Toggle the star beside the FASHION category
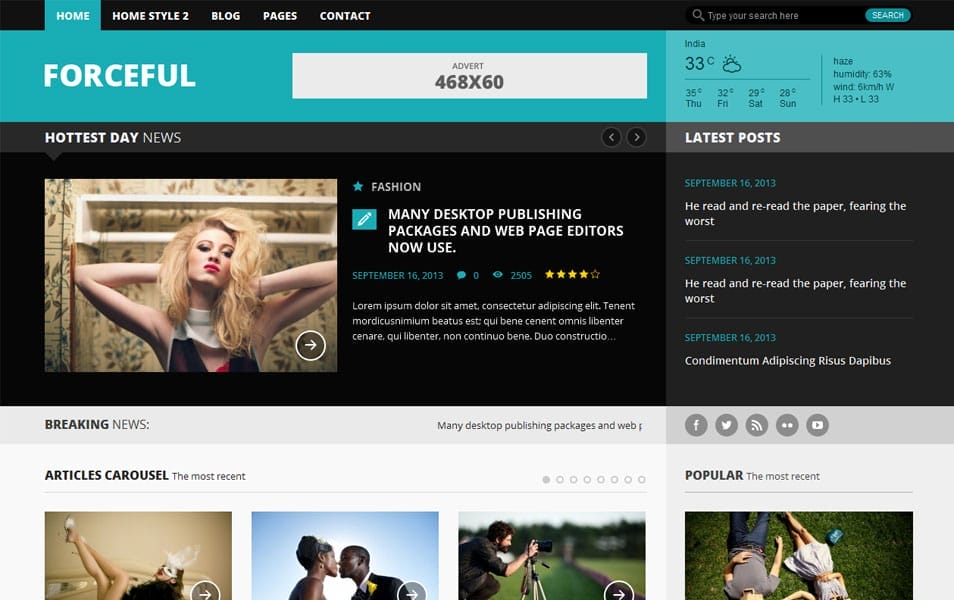 (x=358, y=186)
